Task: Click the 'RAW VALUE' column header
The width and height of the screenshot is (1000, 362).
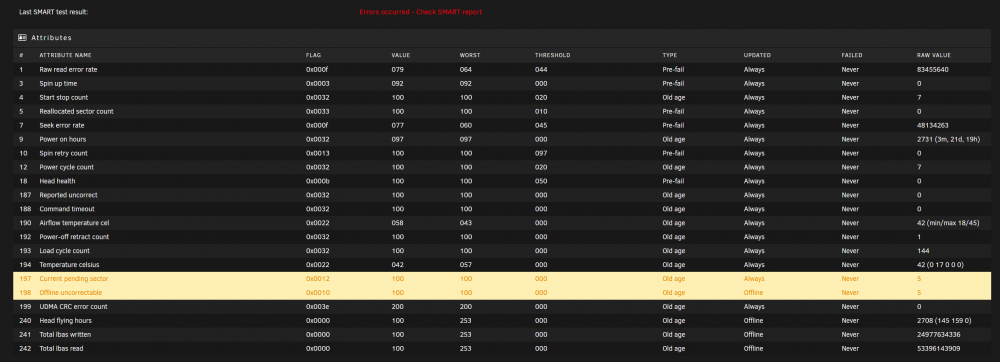Action: tap(934, 55)
